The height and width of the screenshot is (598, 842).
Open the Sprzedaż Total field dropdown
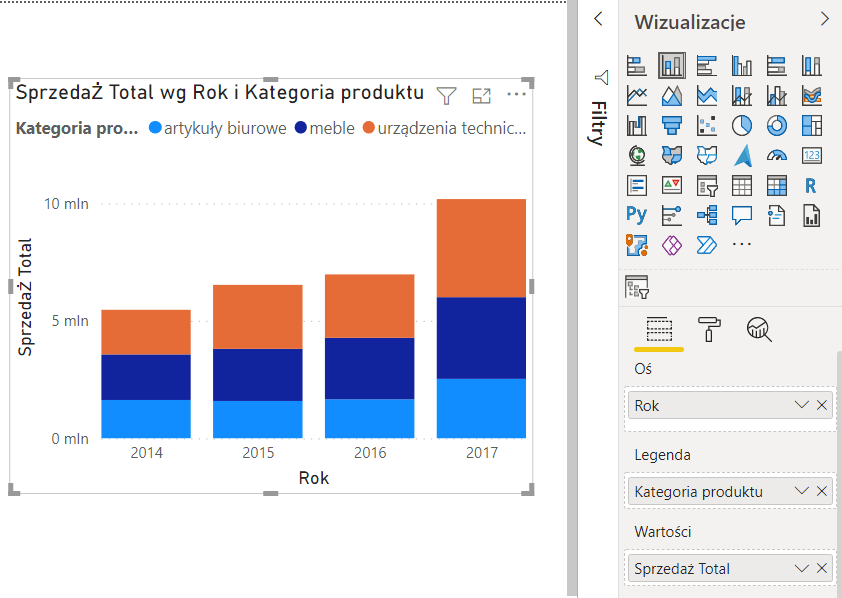pos(800,568)
